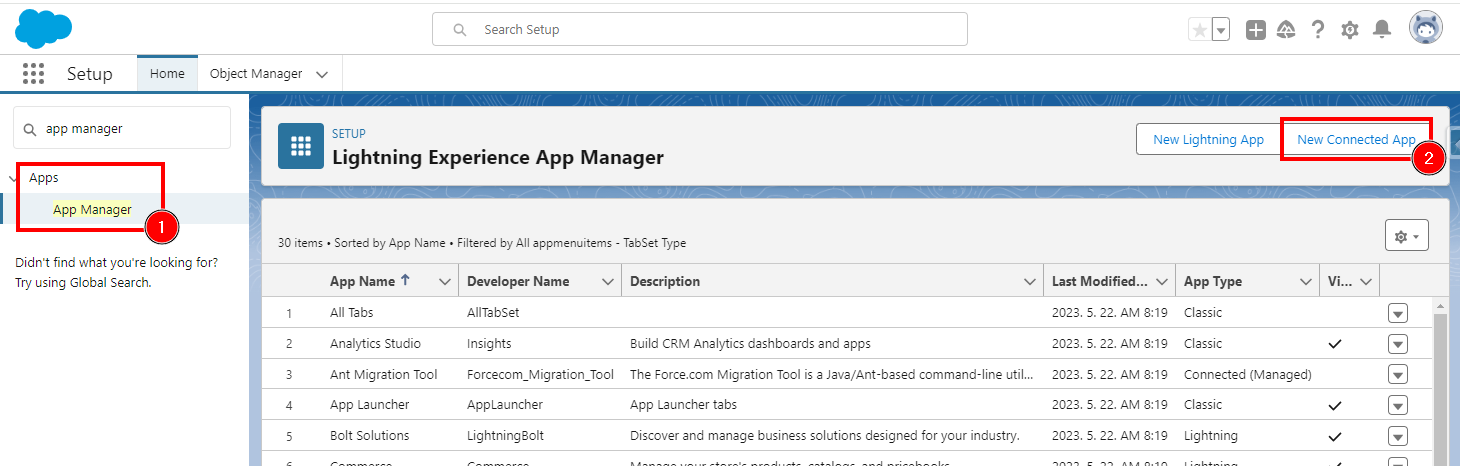Open the App Name column menu chevron

point(445,282)
